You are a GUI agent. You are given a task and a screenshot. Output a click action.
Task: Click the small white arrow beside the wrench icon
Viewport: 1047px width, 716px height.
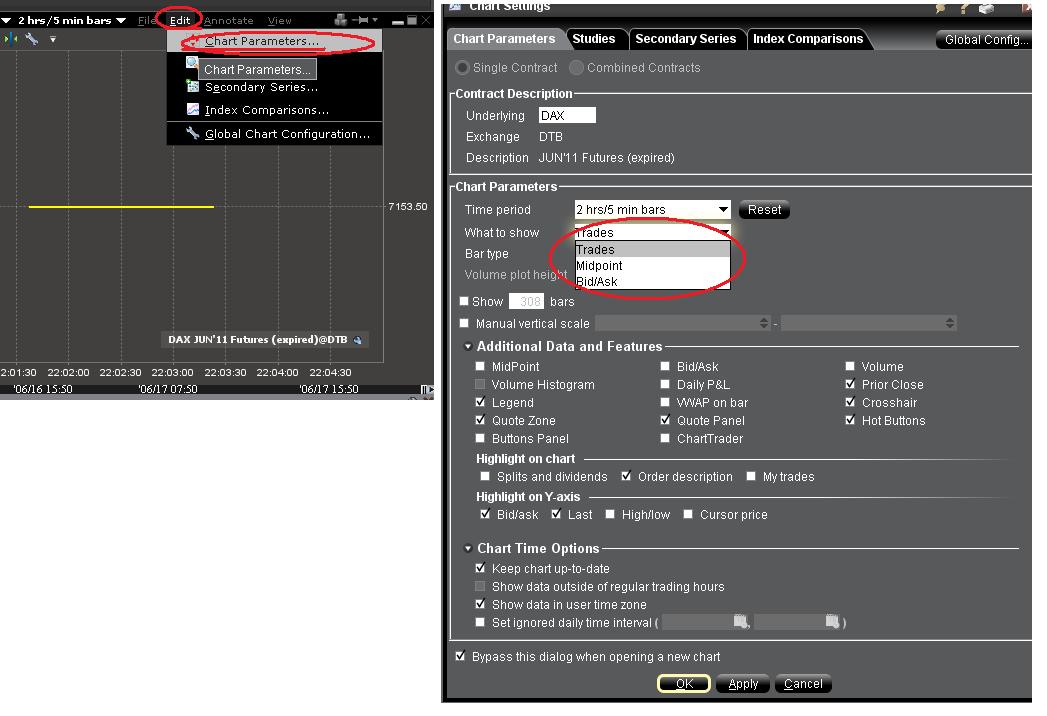pos(53,39)
